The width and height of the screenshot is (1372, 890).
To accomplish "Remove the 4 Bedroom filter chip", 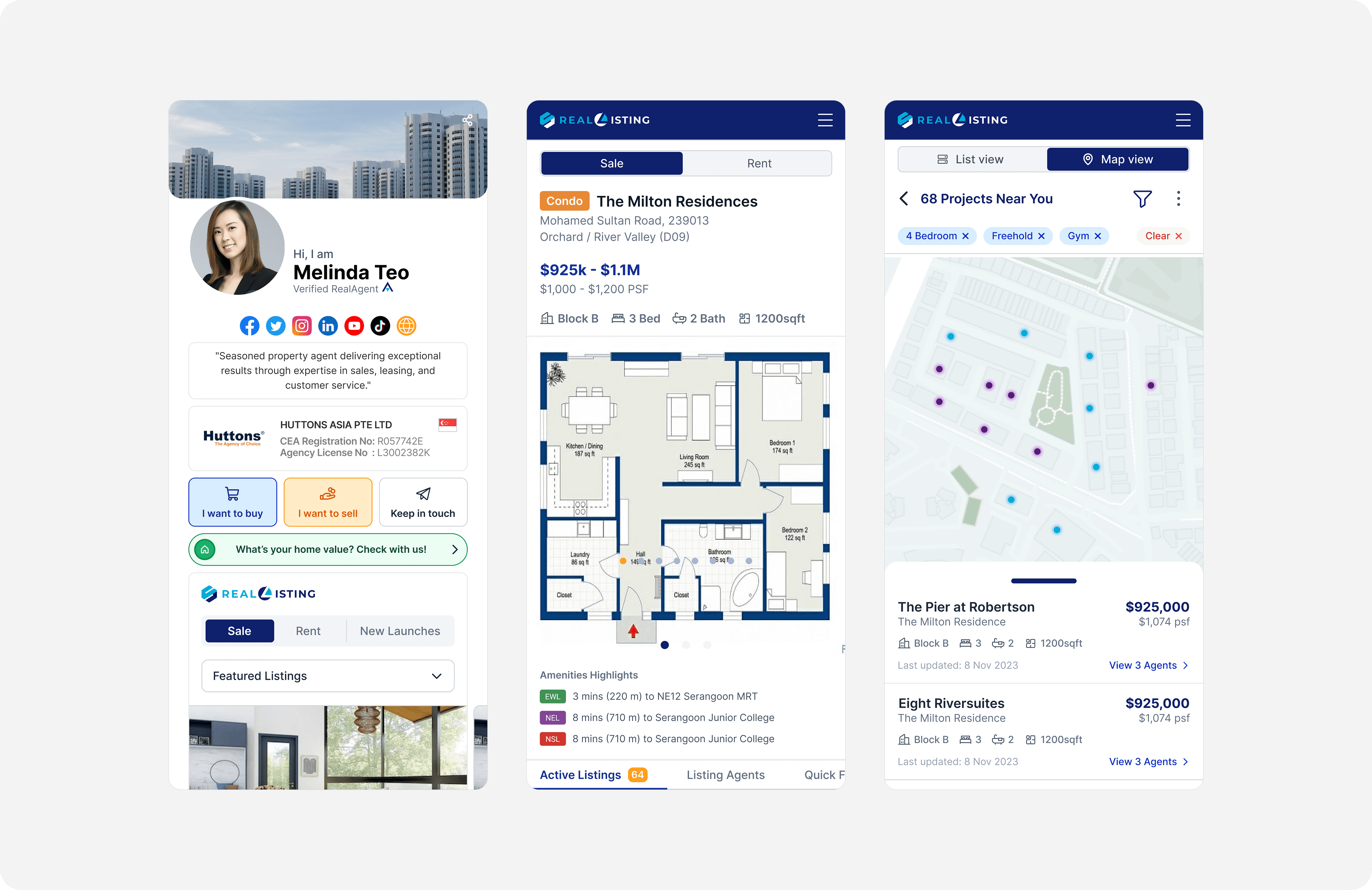I will click(x=966, y=236).
